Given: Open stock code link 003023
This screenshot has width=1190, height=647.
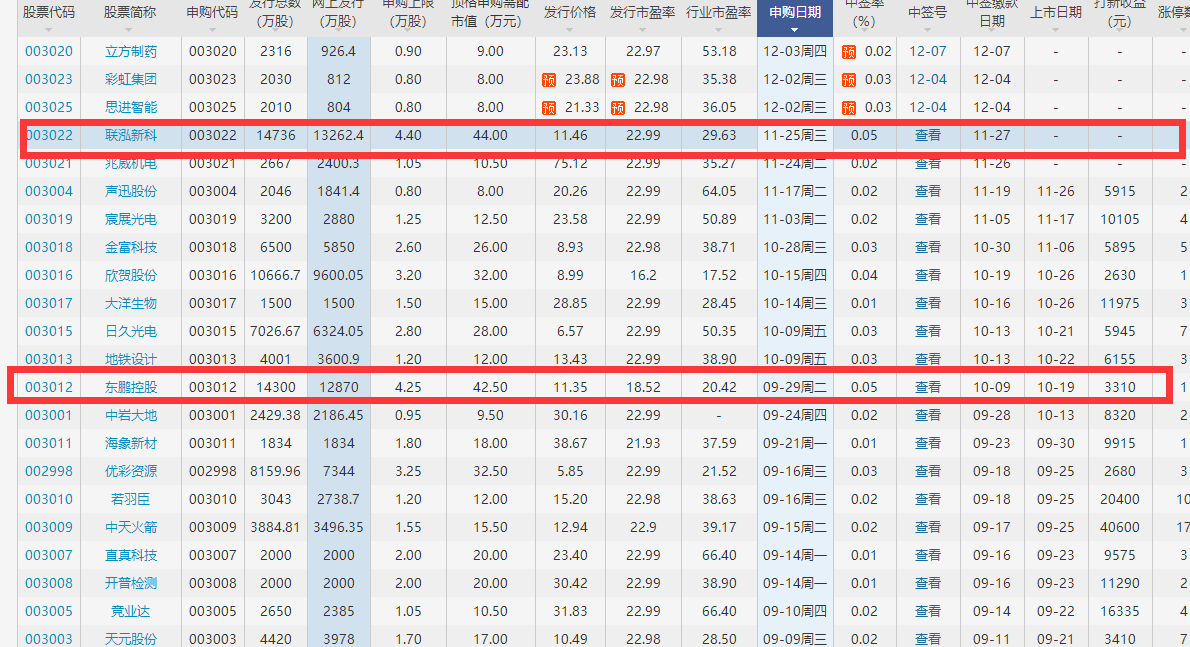Looking at the screenshot, I should point(49,80).
